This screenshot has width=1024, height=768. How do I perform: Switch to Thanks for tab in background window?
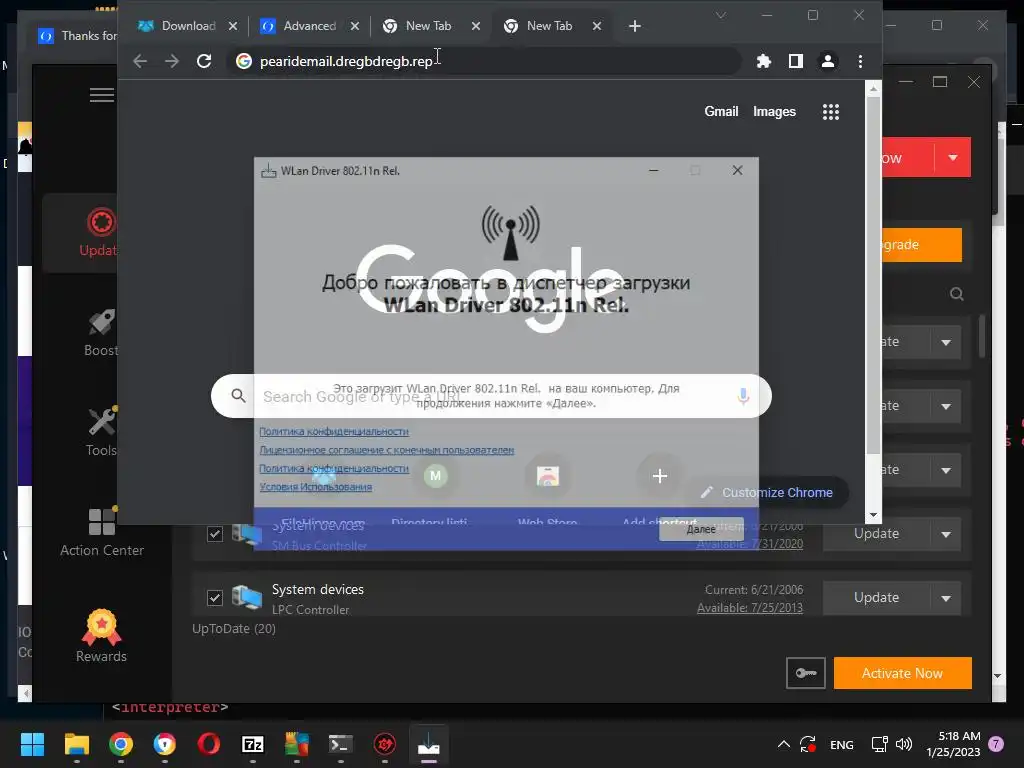coord(77,36)
